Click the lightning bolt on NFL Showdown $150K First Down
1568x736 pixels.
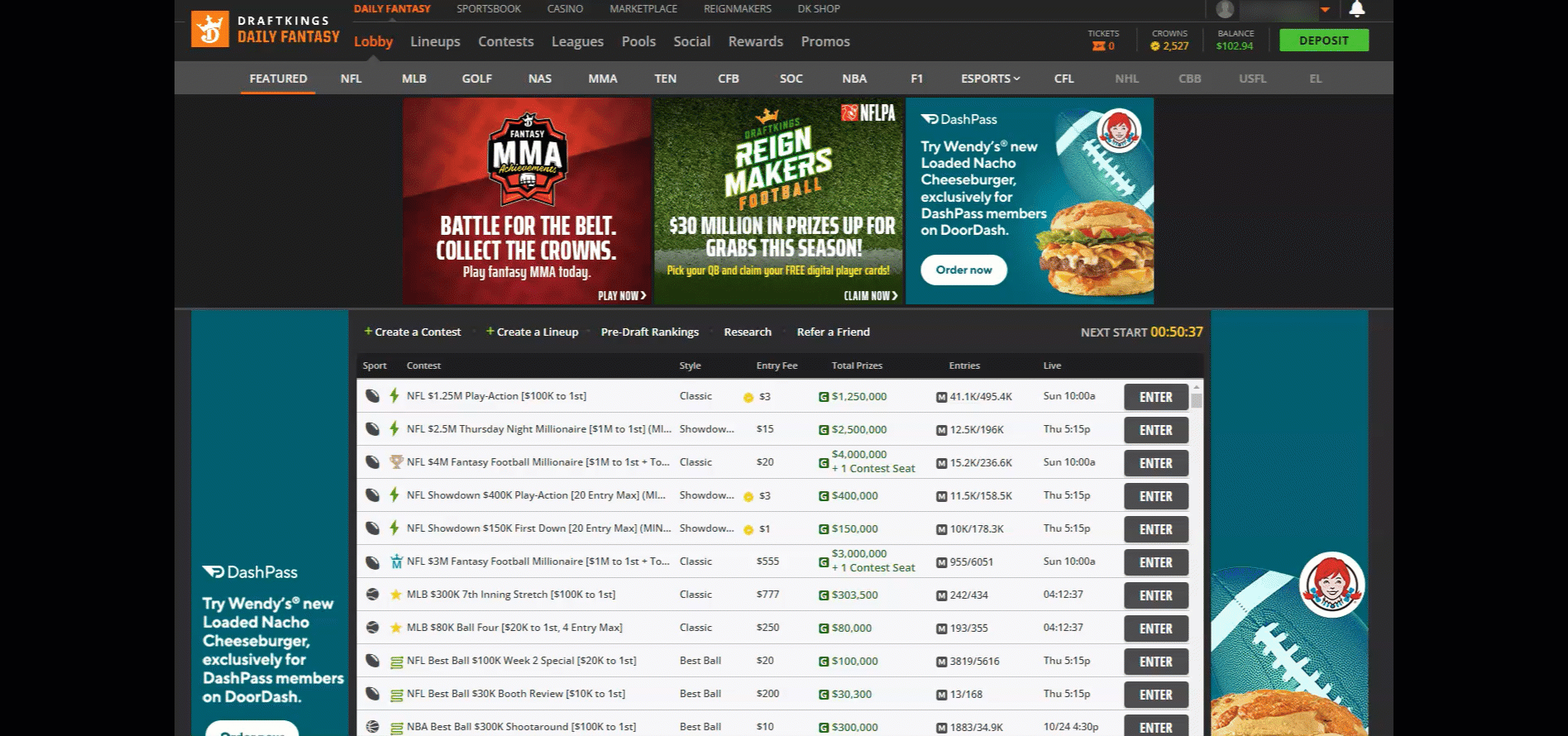point(394,528)
